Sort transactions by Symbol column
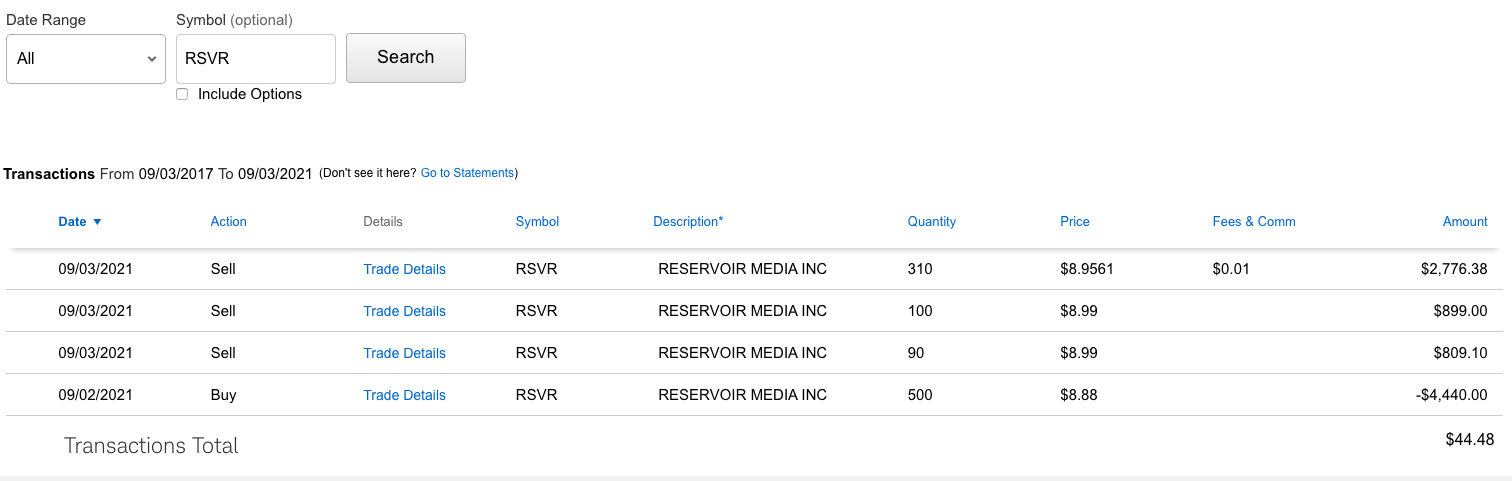Screen dimensions: 1512x481 537,222
